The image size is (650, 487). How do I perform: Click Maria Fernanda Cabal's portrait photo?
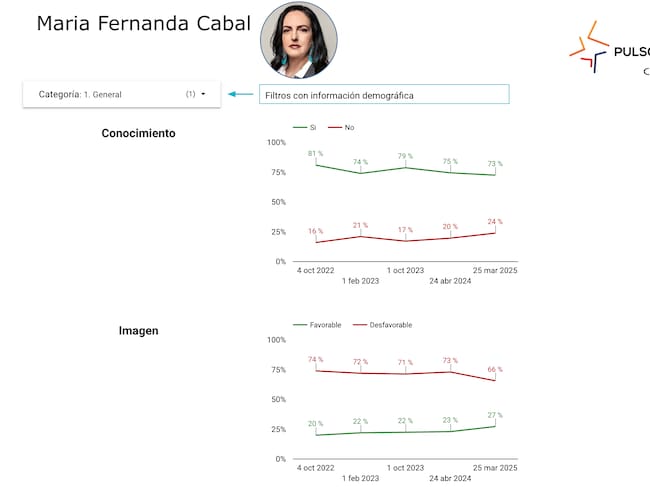pyautogui.click(x=298, y=40)
